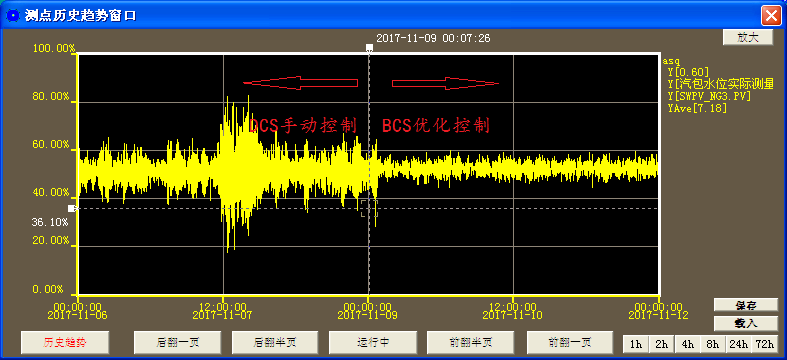Click the horizontal value cursor handle at 36.10%
Screen dimensions: 787x360
tap(72, 208)
